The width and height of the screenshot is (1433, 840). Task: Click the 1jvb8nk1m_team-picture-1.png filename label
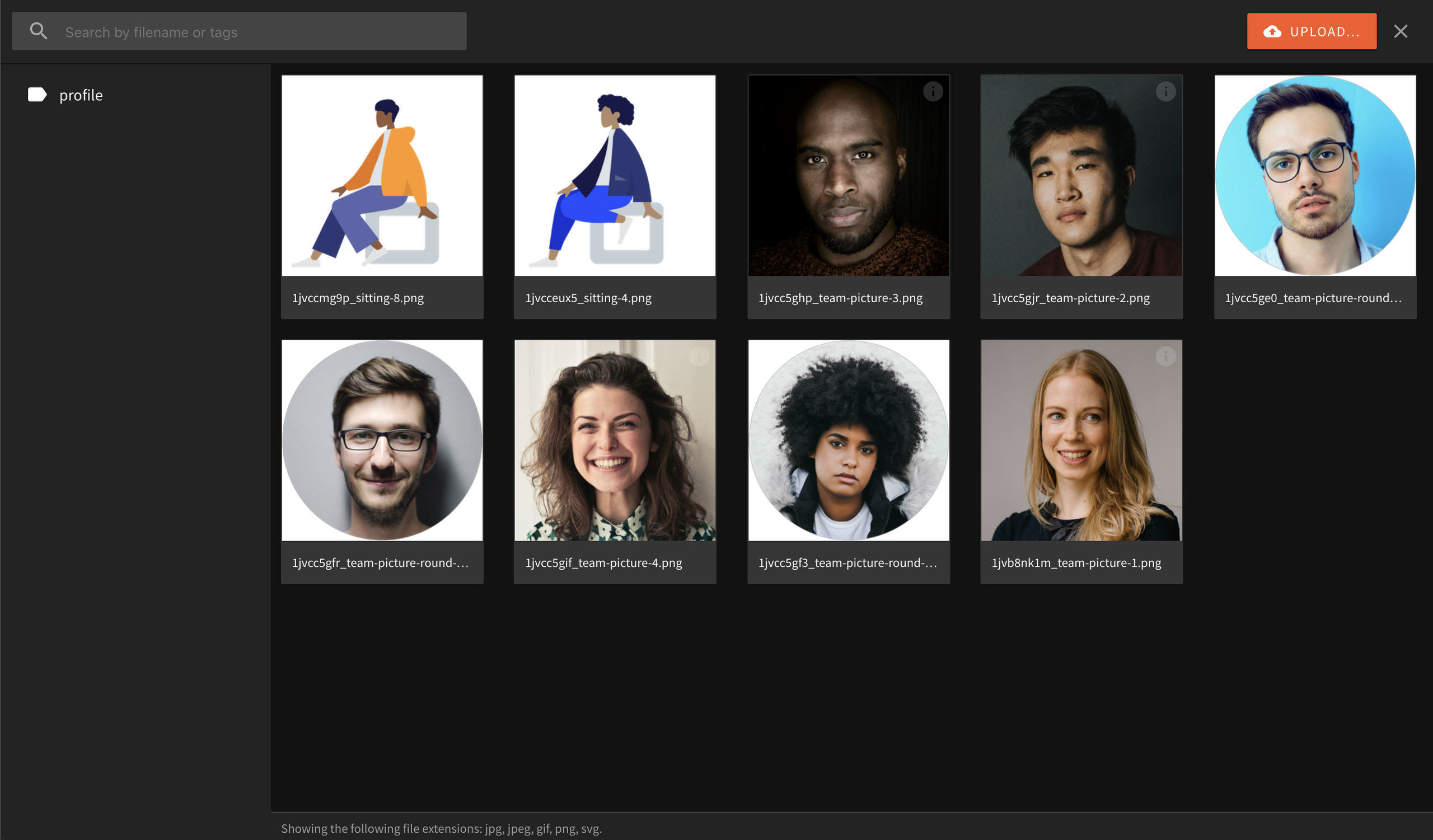point(1076,562)
